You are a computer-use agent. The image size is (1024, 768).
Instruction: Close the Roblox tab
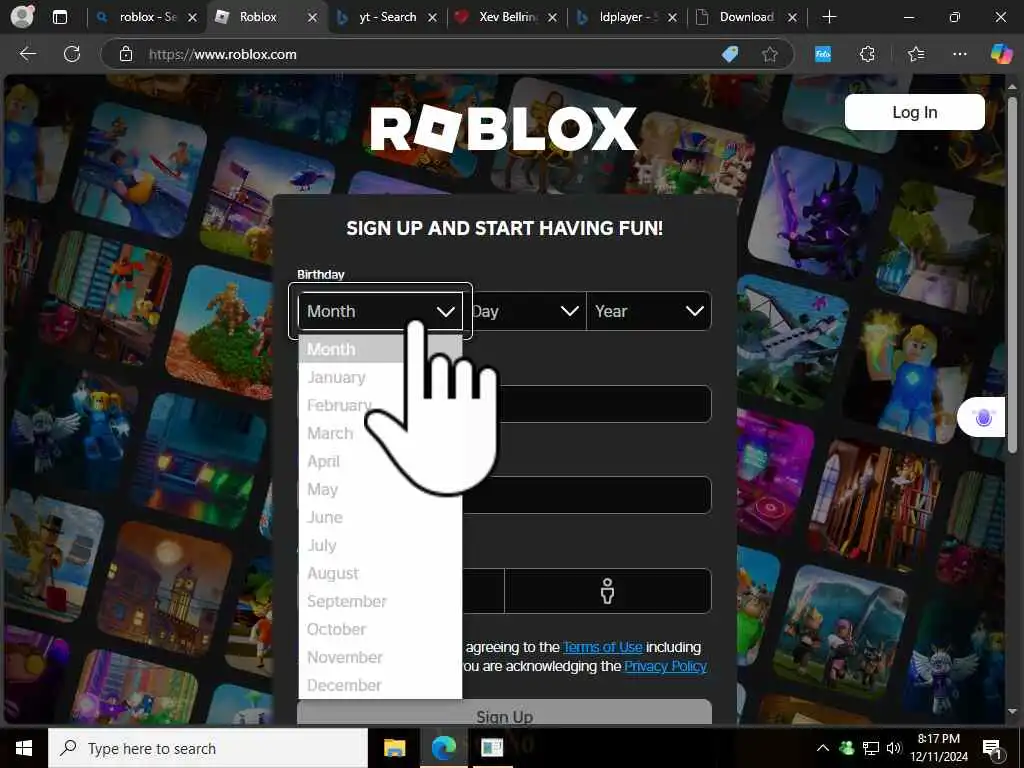312,18
